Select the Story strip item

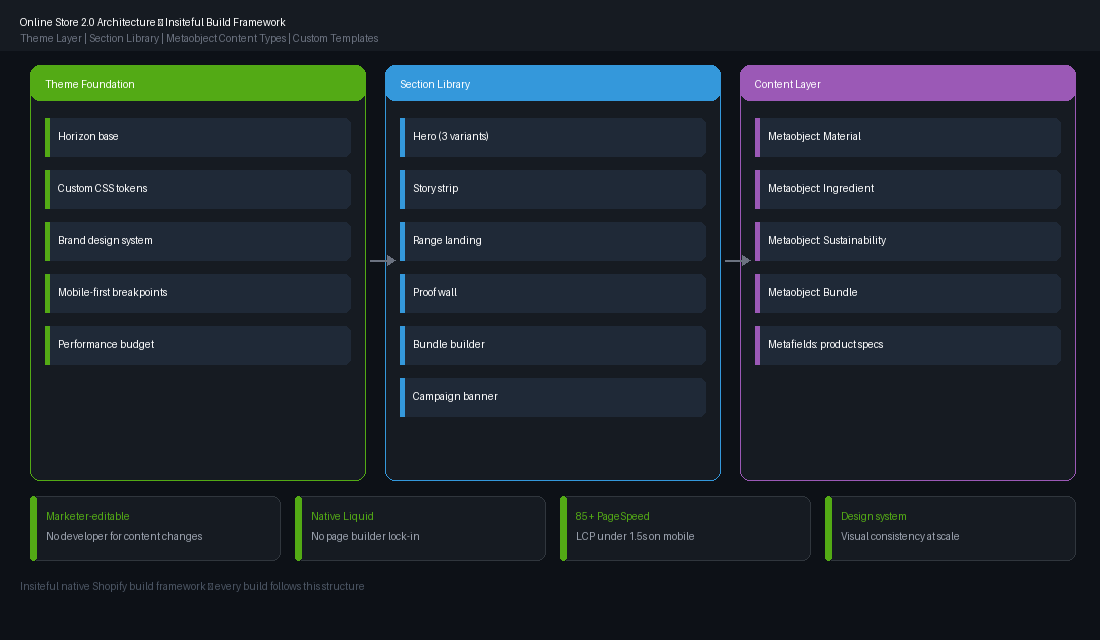click(553, 189)
